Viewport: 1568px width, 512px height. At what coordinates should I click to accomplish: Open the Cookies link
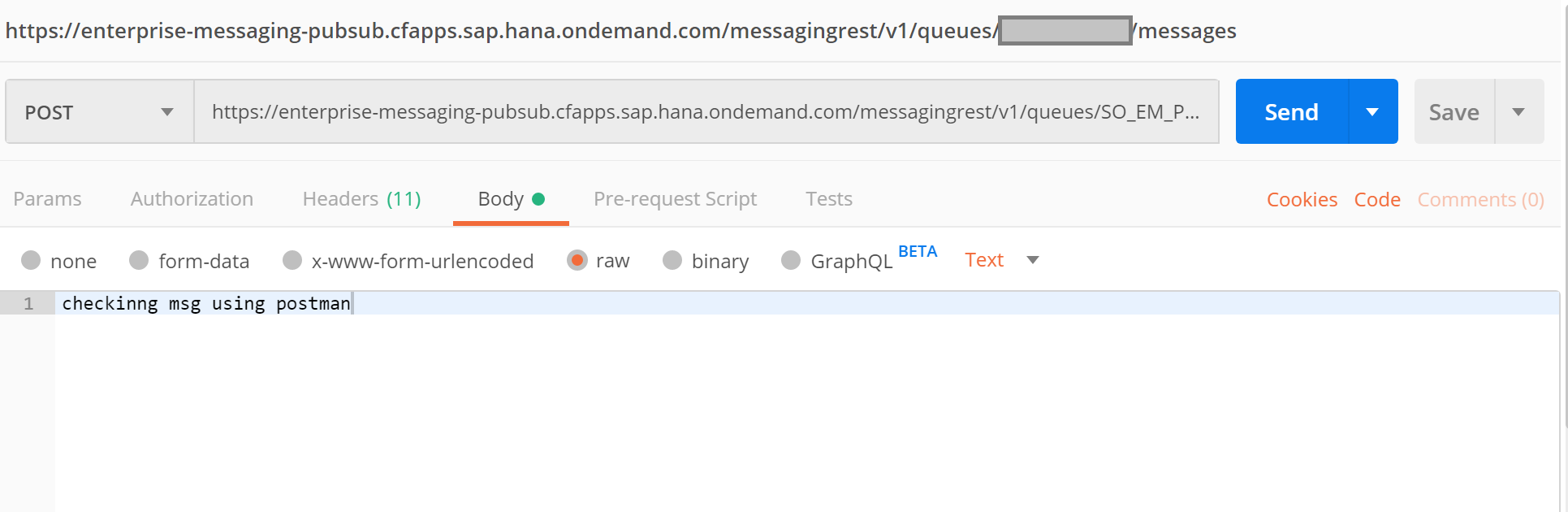[x=1302, y=200]
